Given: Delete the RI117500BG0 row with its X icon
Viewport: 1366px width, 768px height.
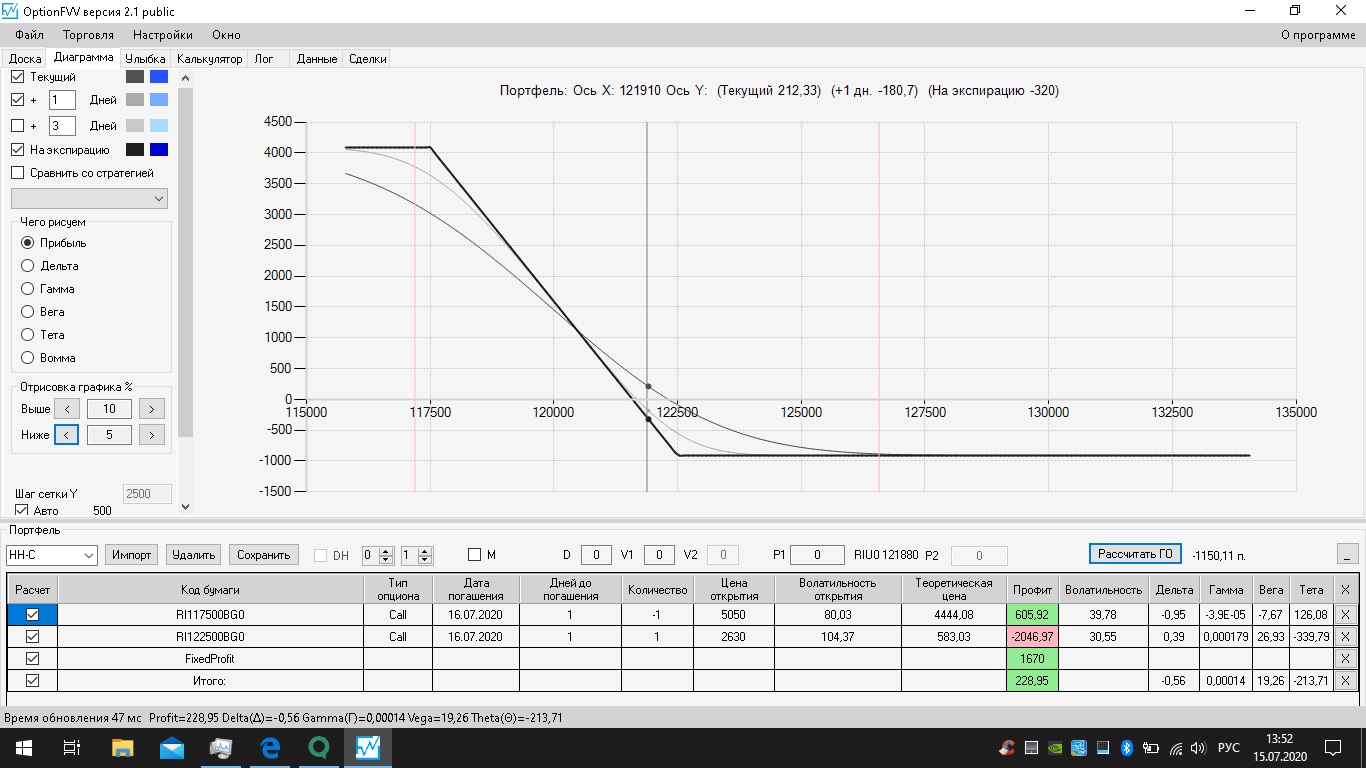Looking at the screenshot, I should [x=1345, y=615].
